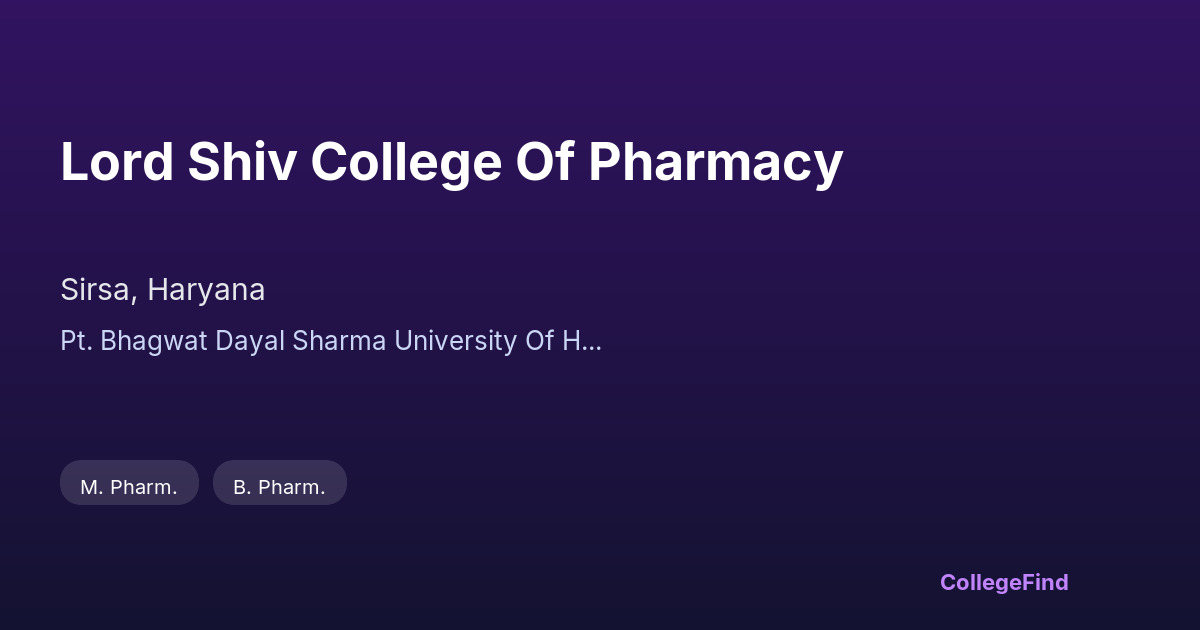Click the truncated ellipsis after University Of H
1200x630 pixels.
point(591,342)
